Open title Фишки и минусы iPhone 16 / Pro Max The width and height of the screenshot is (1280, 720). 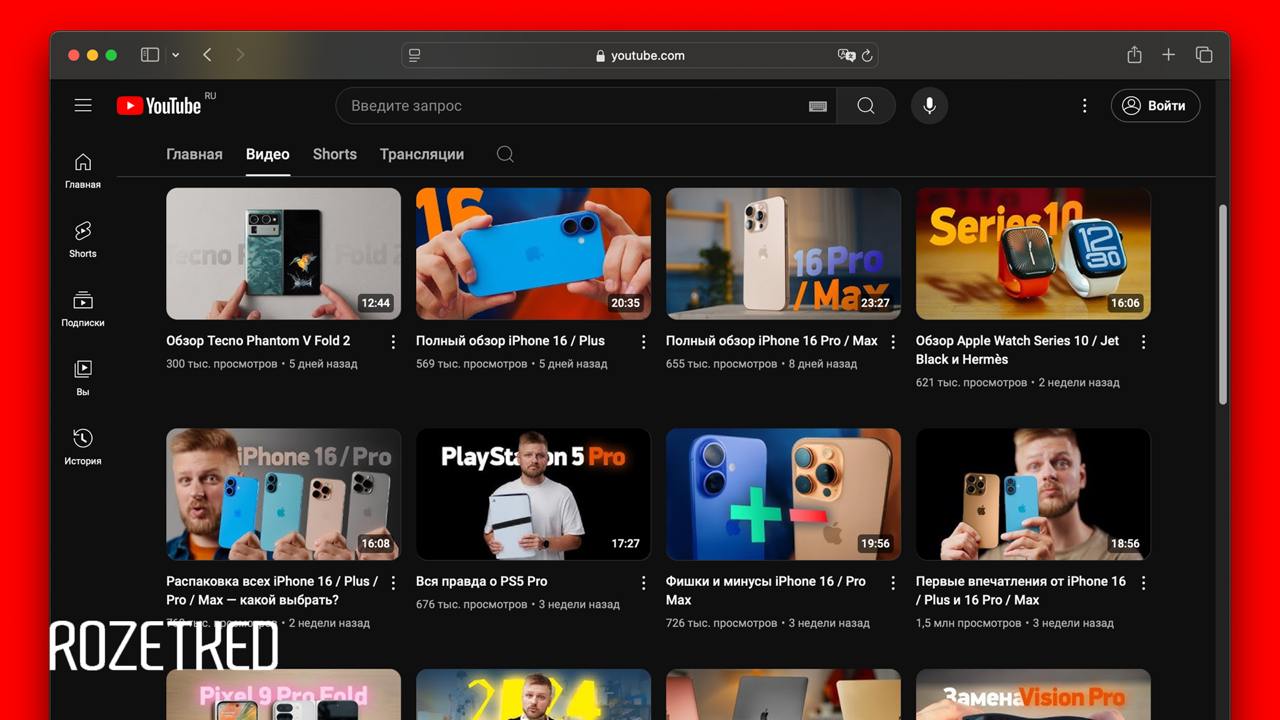[766, 590]
